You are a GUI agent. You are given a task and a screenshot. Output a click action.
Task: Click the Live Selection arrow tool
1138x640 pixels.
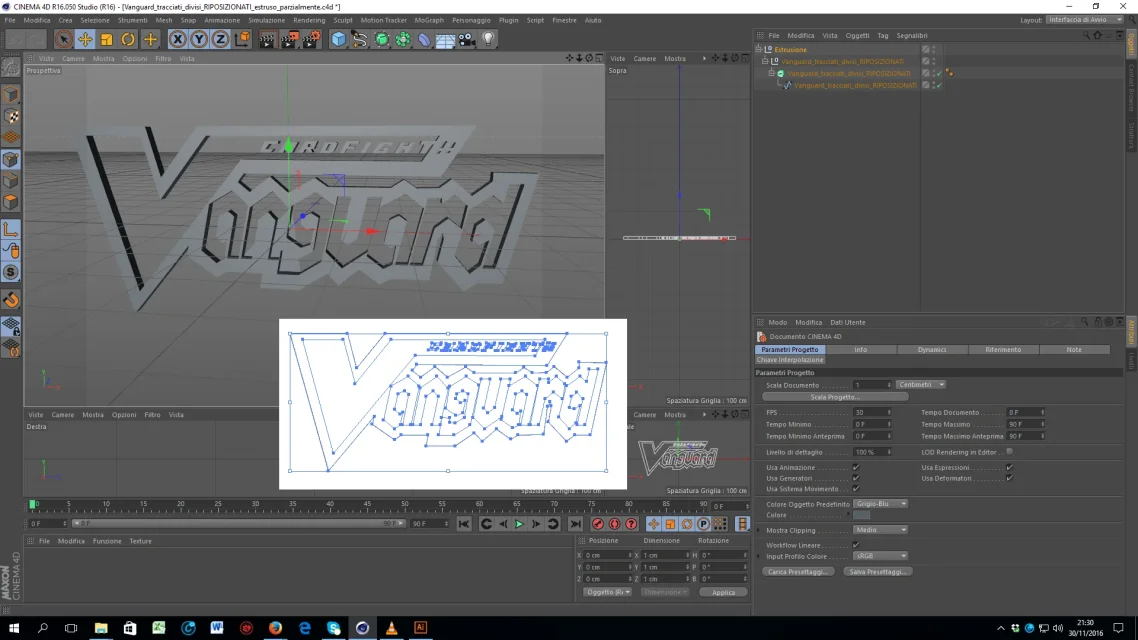pos(63,39)
